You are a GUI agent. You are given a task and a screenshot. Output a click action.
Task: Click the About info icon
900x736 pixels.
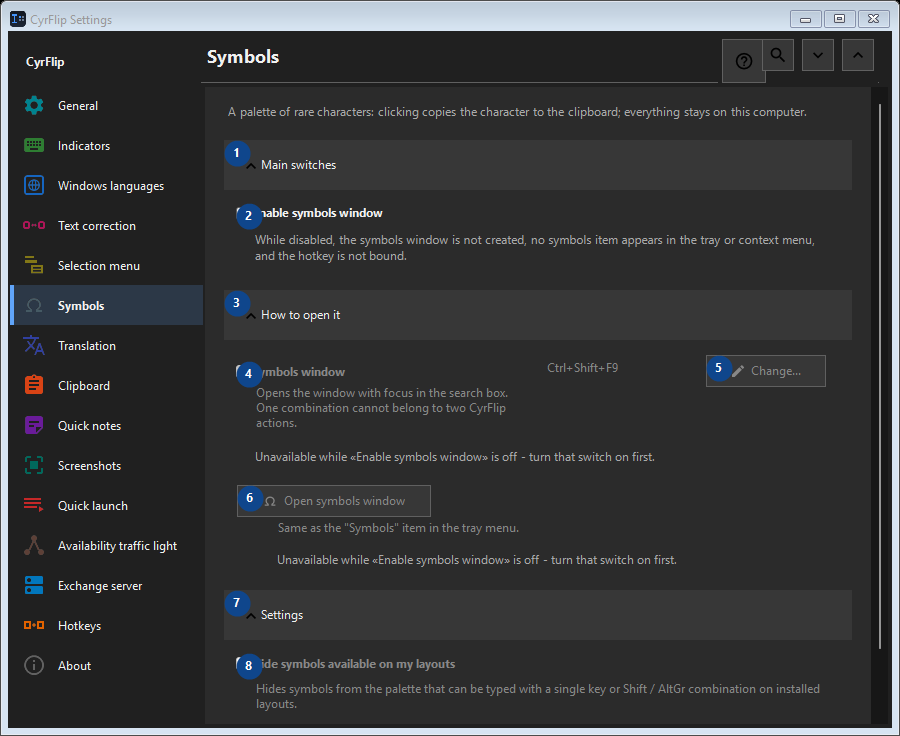(34, 665)
